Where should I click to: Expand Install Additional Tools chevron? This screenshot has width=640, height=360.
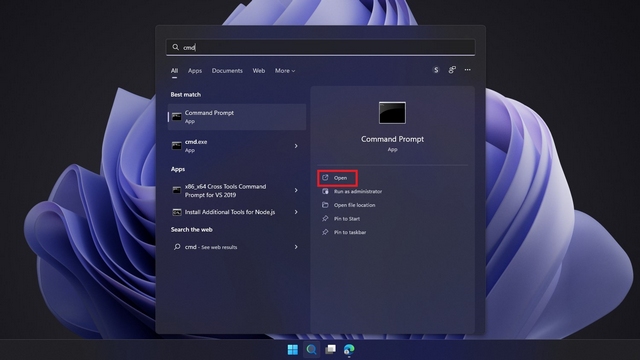[296, 212]
